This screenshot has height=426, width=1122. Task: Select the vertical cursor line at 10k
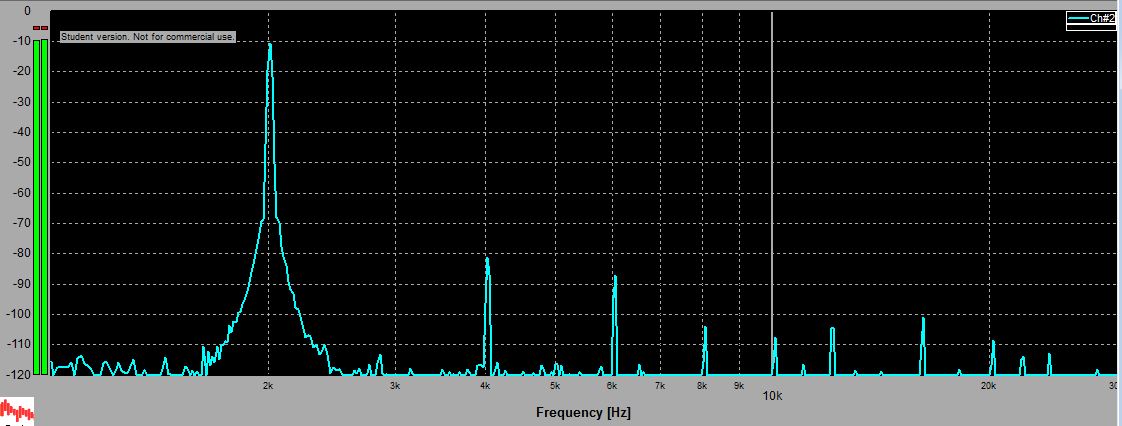click(x=771, y=193)
